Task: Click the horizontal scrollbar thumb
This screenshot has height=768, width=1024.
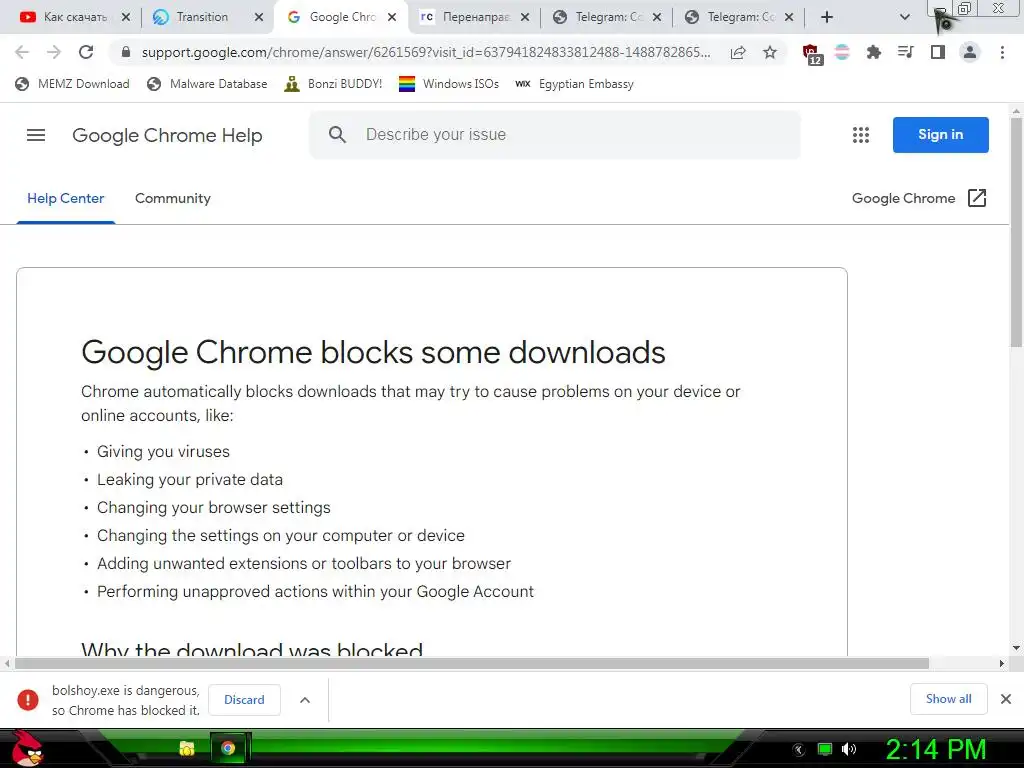Action: point(472,664)
